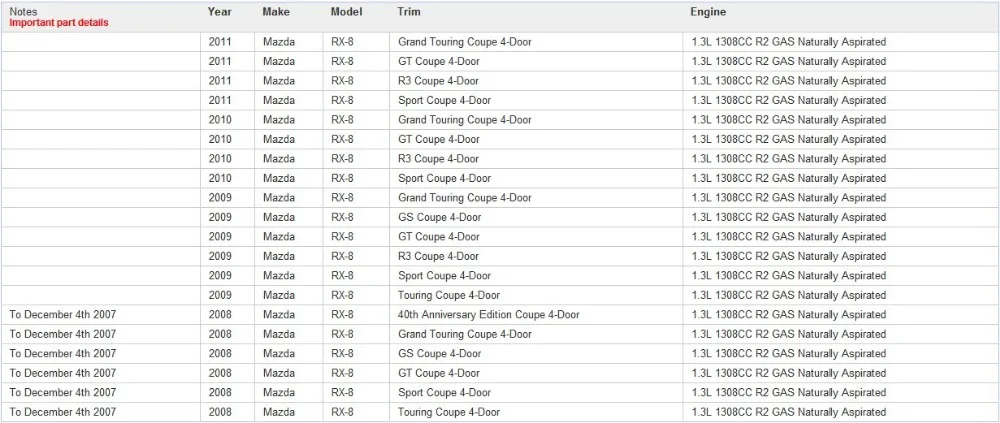Click note next to 2008 40th Anniversary Edition

click(x=62, y=315)
